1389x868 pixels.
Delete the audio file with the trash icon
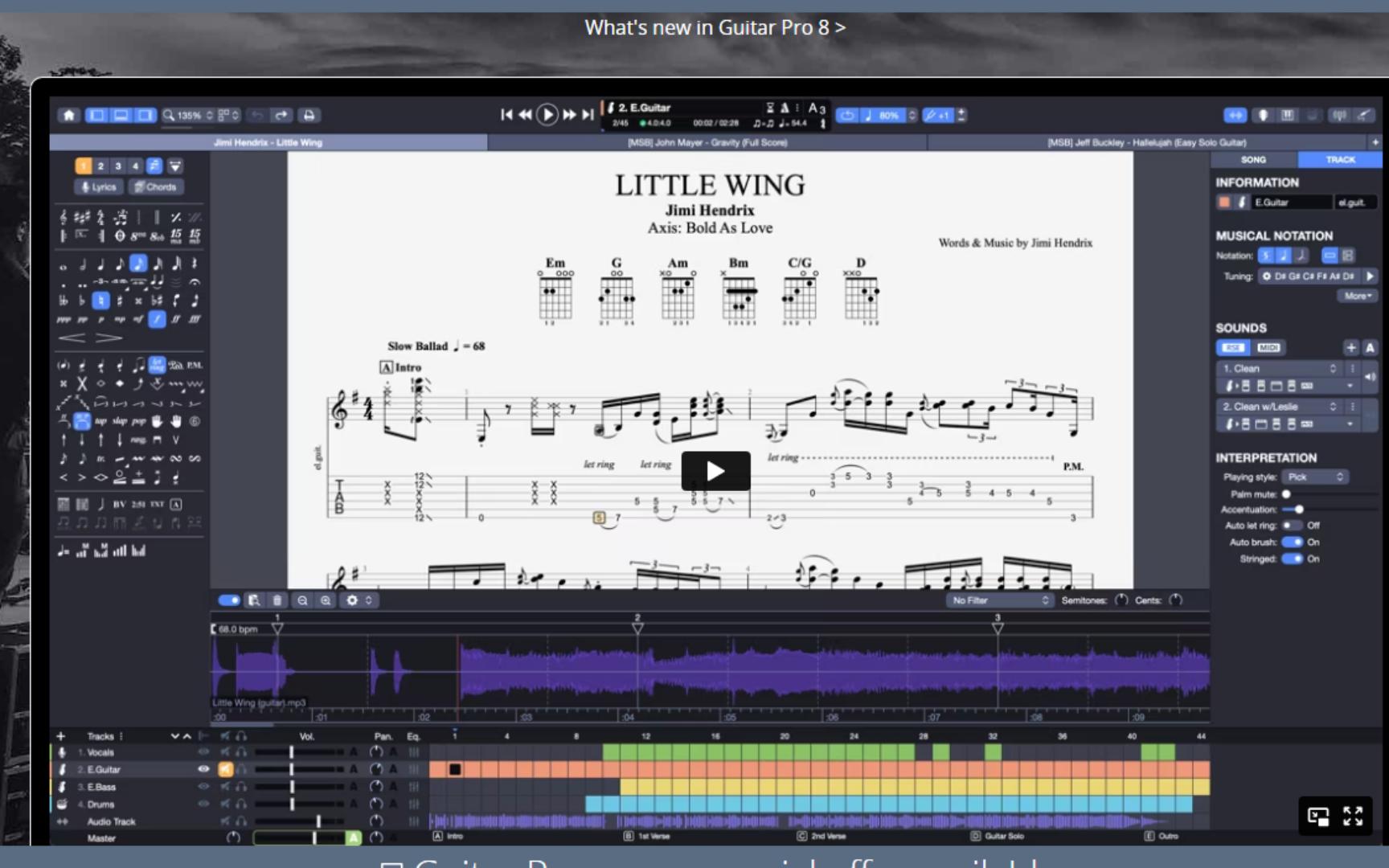pyautogui.click(x=277, y=600)
